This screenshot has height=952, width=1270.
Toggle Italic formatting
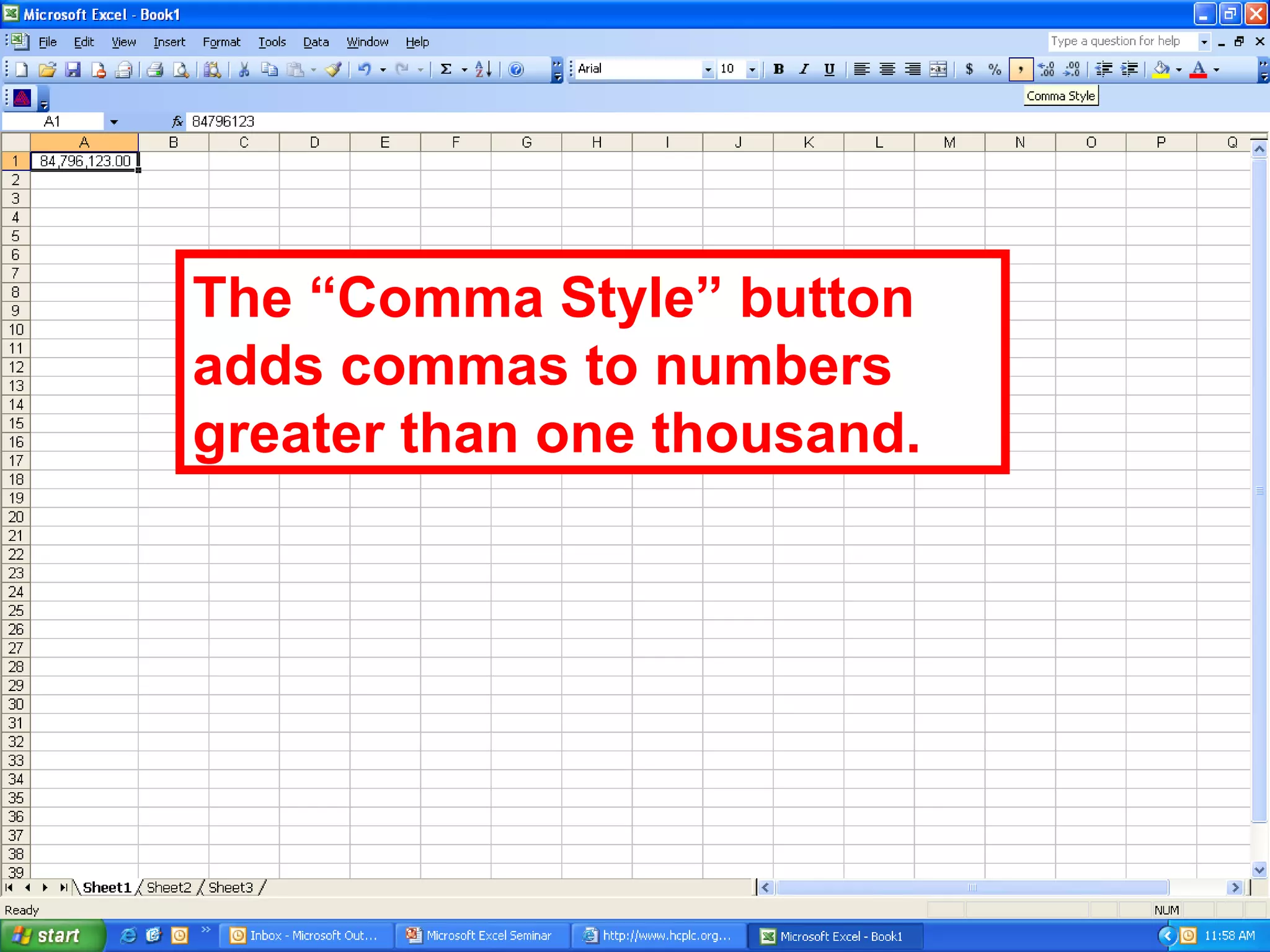(804, 69)
